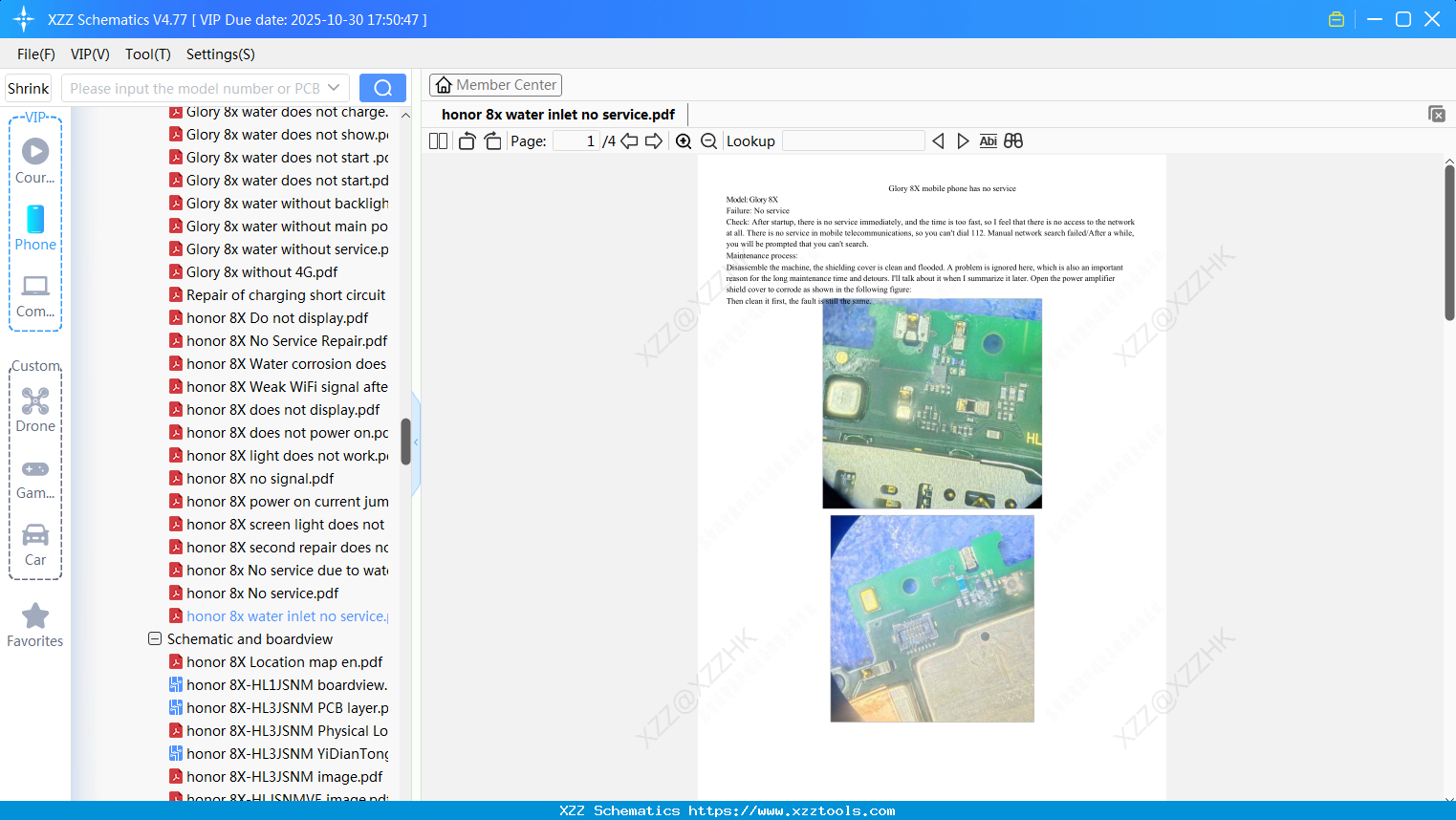
Task: Open honor 8X-HL3JSNM PCB layer file
Action: (x=278, y=708)
